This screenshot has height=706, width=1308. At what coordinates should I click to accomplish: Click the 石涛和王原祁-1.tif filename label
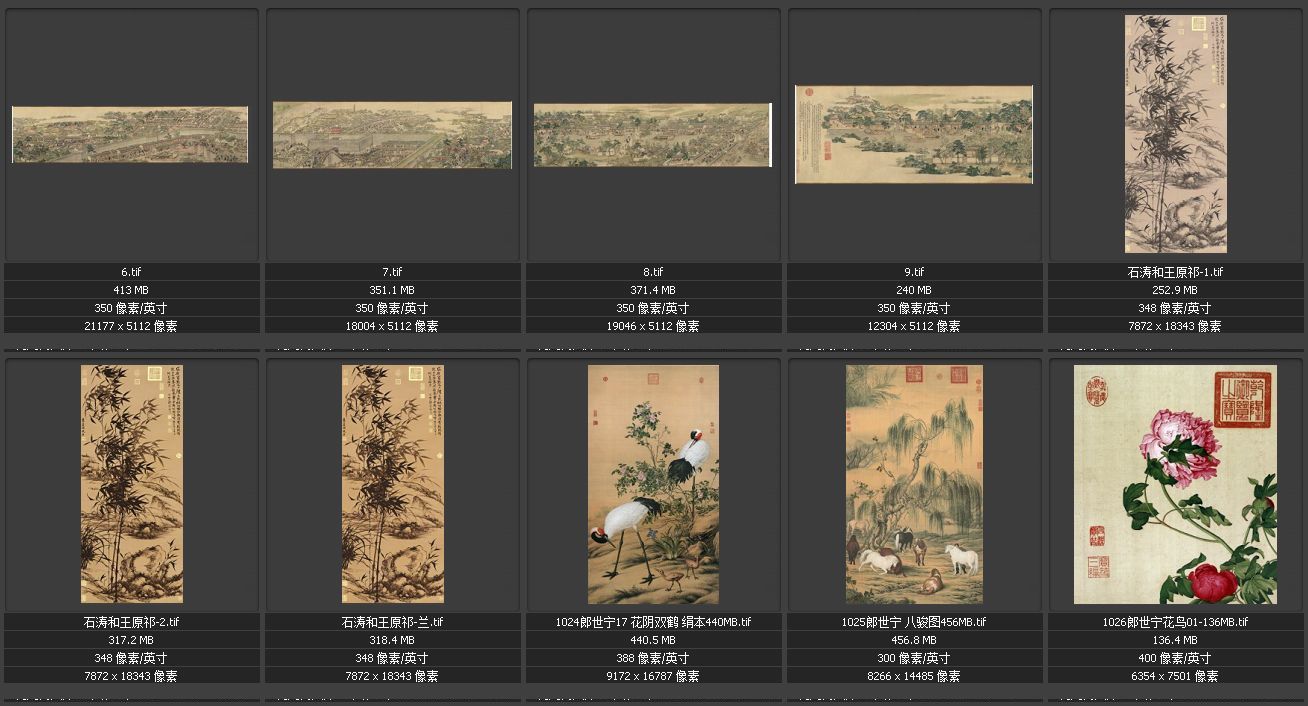[x=1175, y=272]
